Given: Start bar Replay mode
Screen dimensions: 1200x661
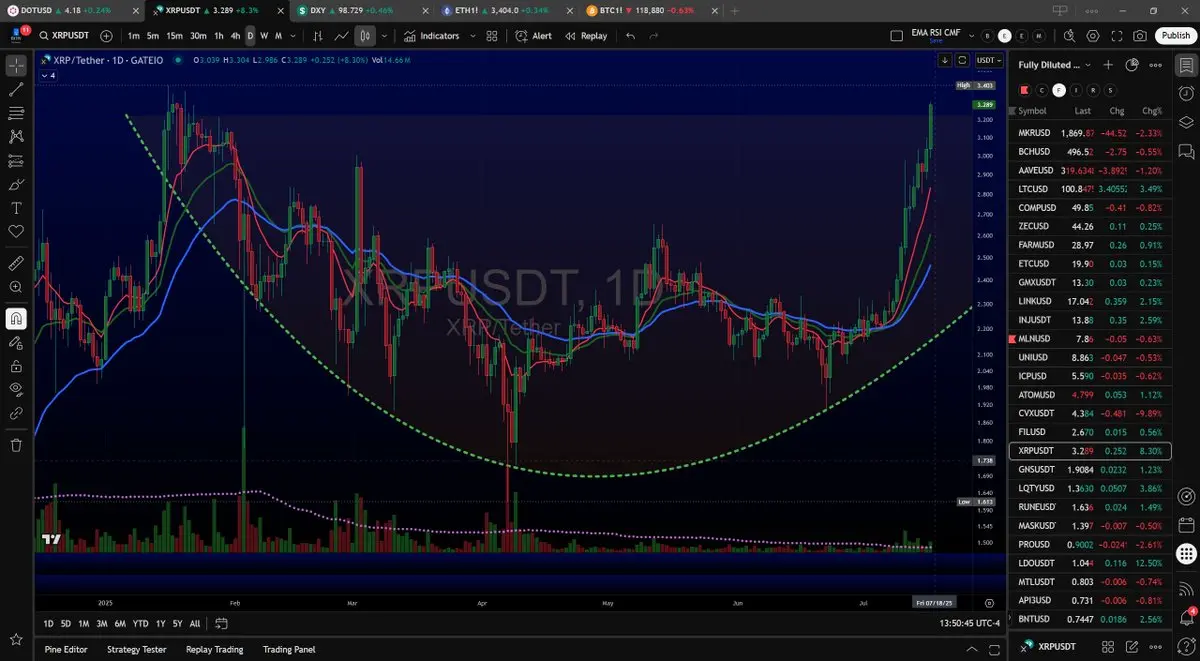Looking at the screenshot, I should [x=586, y=36].
